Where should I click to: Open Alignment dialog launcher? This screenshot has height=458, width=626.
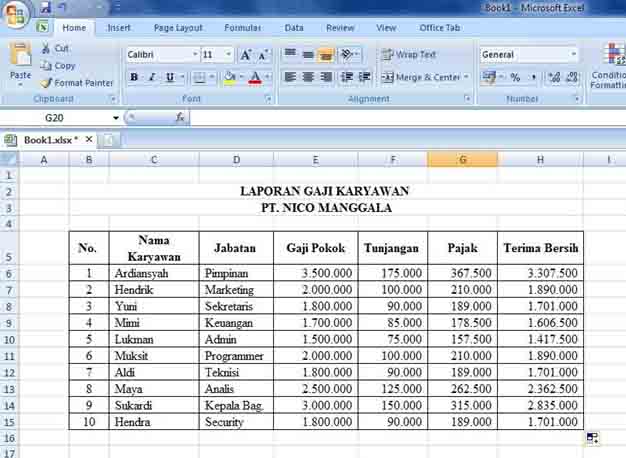coord(467,98)
